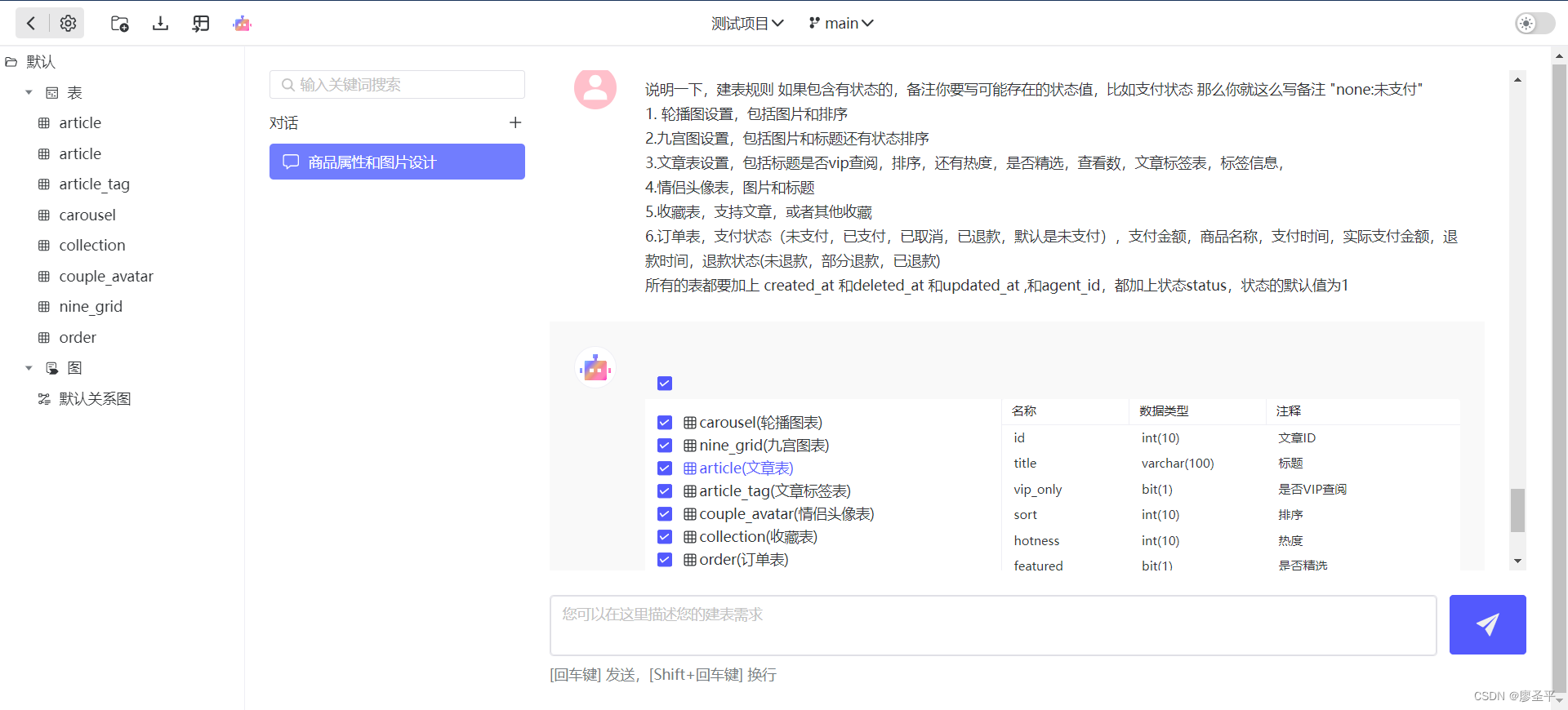
Task: Open the AI robot assistant icon in toolbar
Action: click(242, 24)
